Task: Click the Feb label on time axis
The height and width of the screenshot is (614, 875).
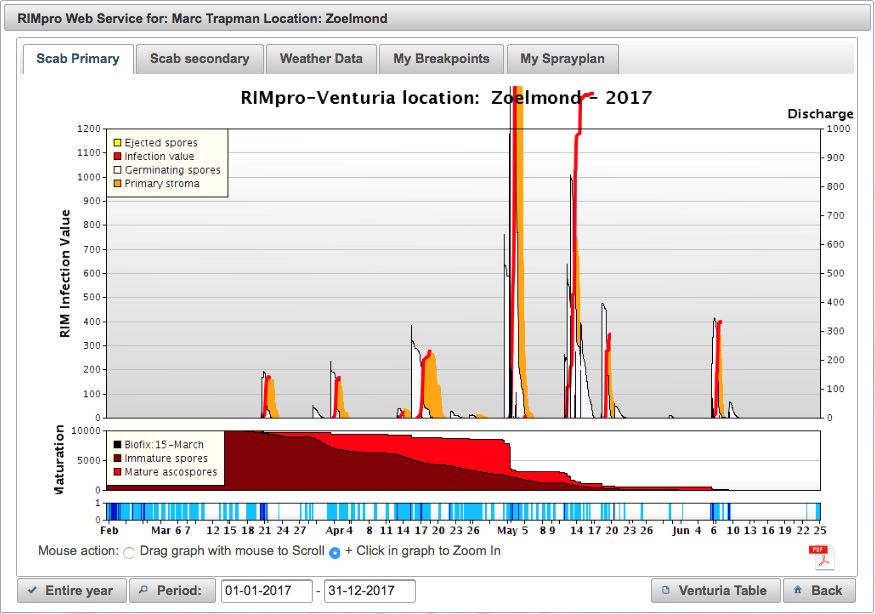Action: click(x=109, y=530)
